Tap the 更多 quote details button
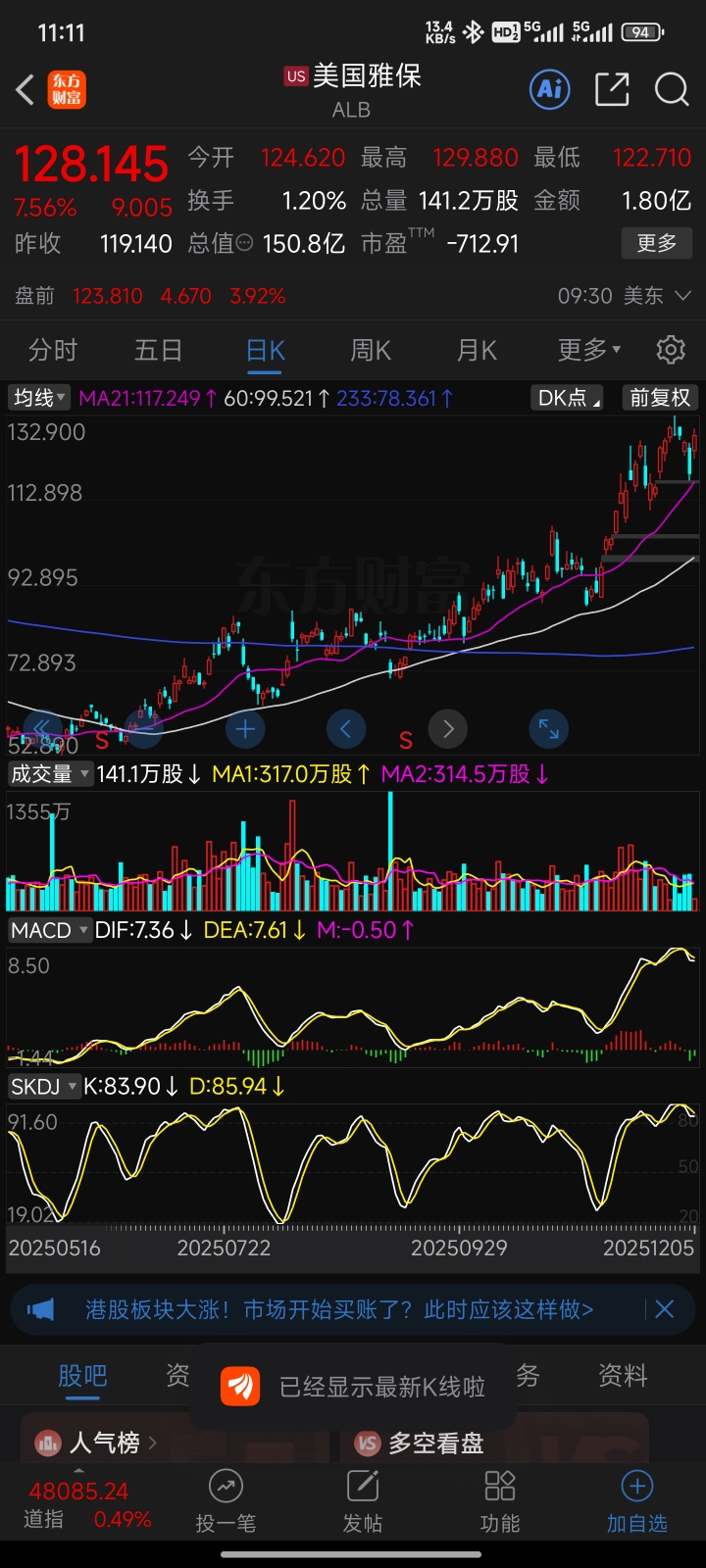The height and width of the screenshot is (1568, 706). [x=657, y=243]
